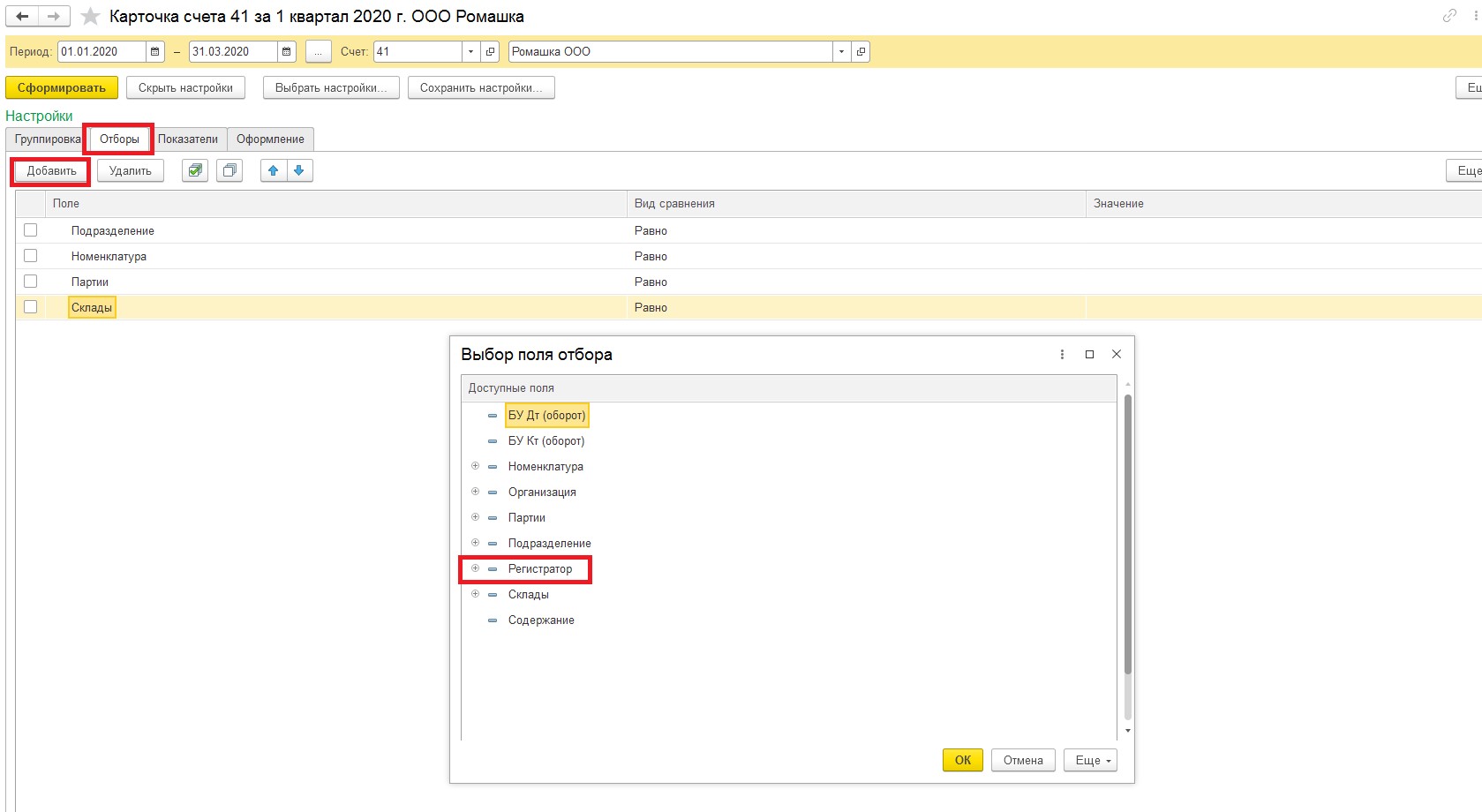Select the Партии filter row name
Image resolution: width=1482 pixels, height=812 pixels.
(x=90, y=282)
